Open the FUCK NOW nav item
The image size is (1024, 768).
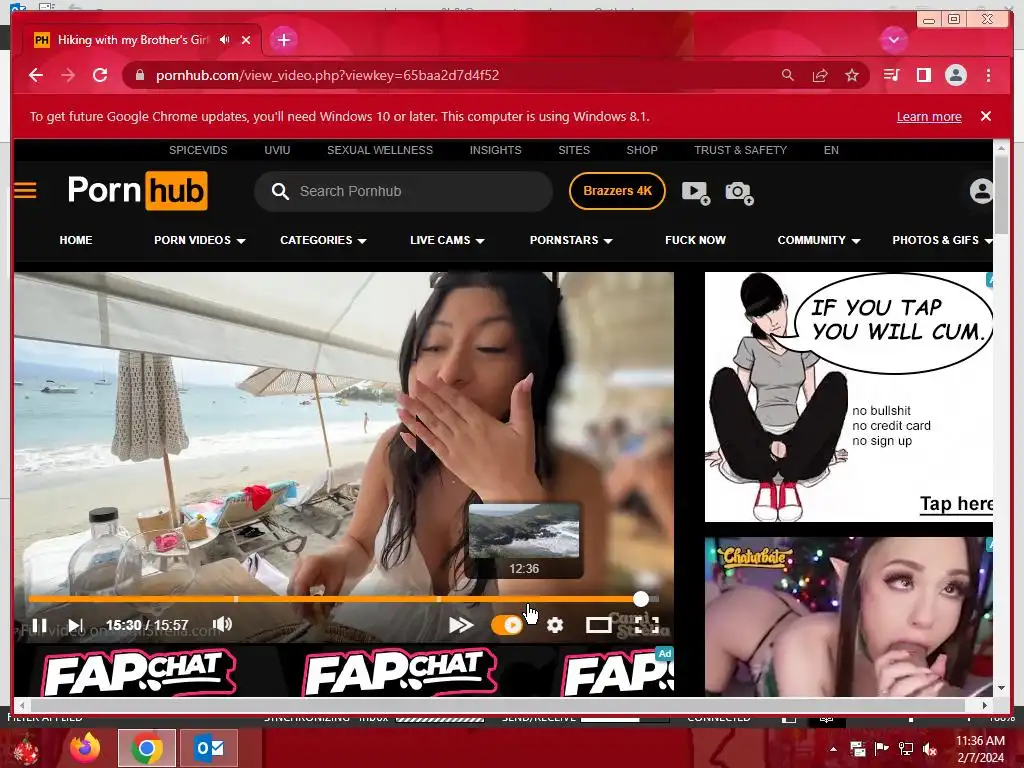pos(696,240)
